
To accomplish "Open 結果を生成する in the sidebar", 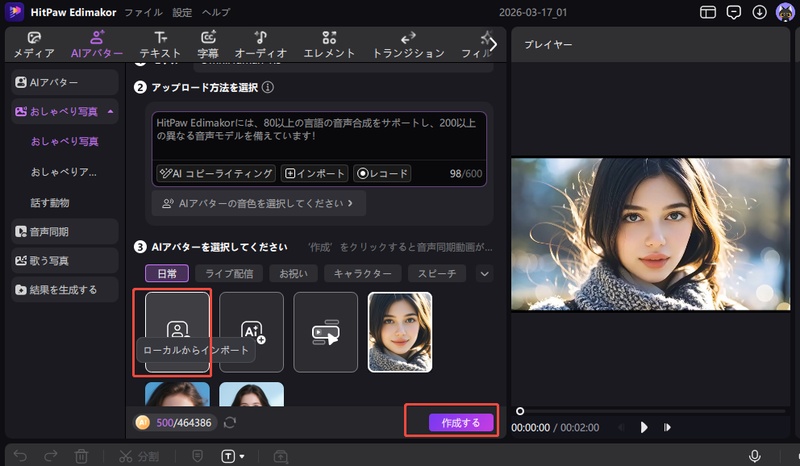I will click(x=65, y=290).
